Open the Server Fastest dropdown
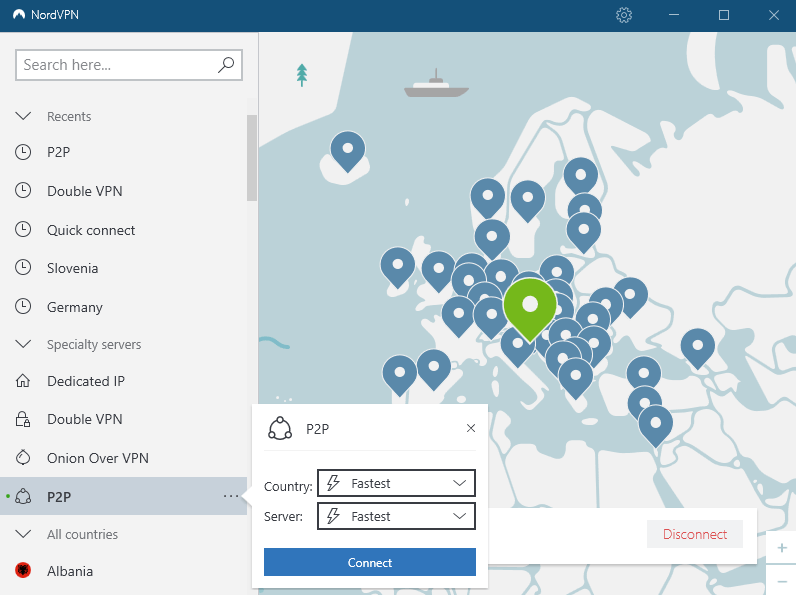 [x=396, y=516]
